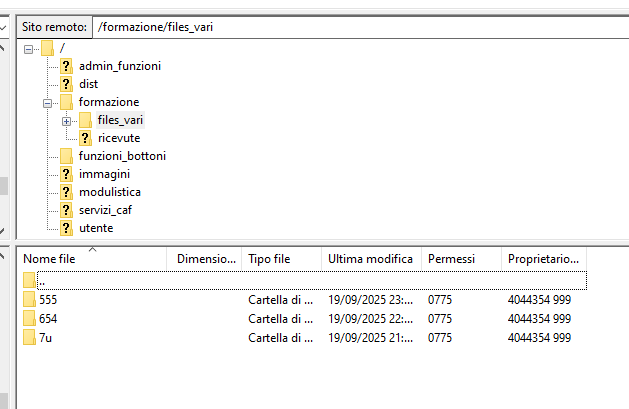This screenshot has height=409, width=629.
Task: Collapse the formazione tree node
Action: click(47, 103)
